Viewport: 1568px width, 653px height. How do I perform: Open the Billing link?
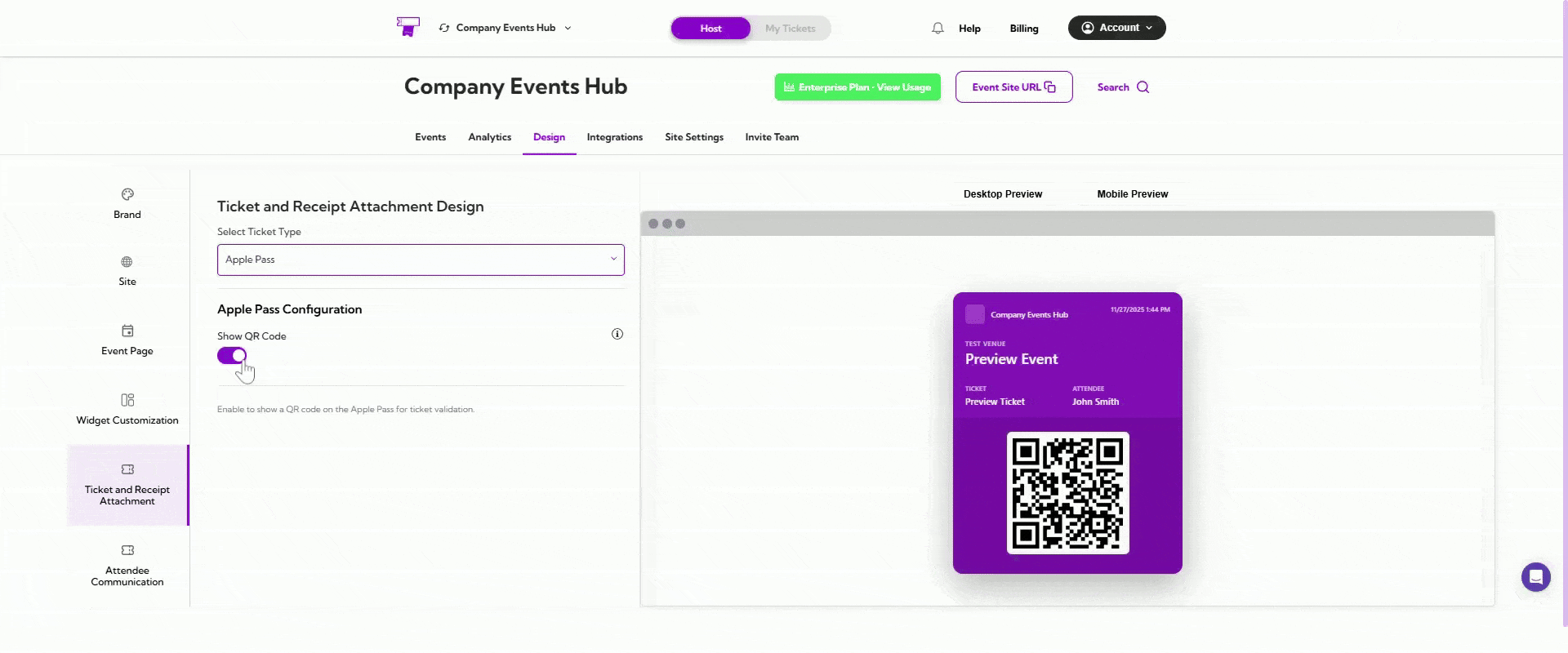click(x=1024, y=29)
